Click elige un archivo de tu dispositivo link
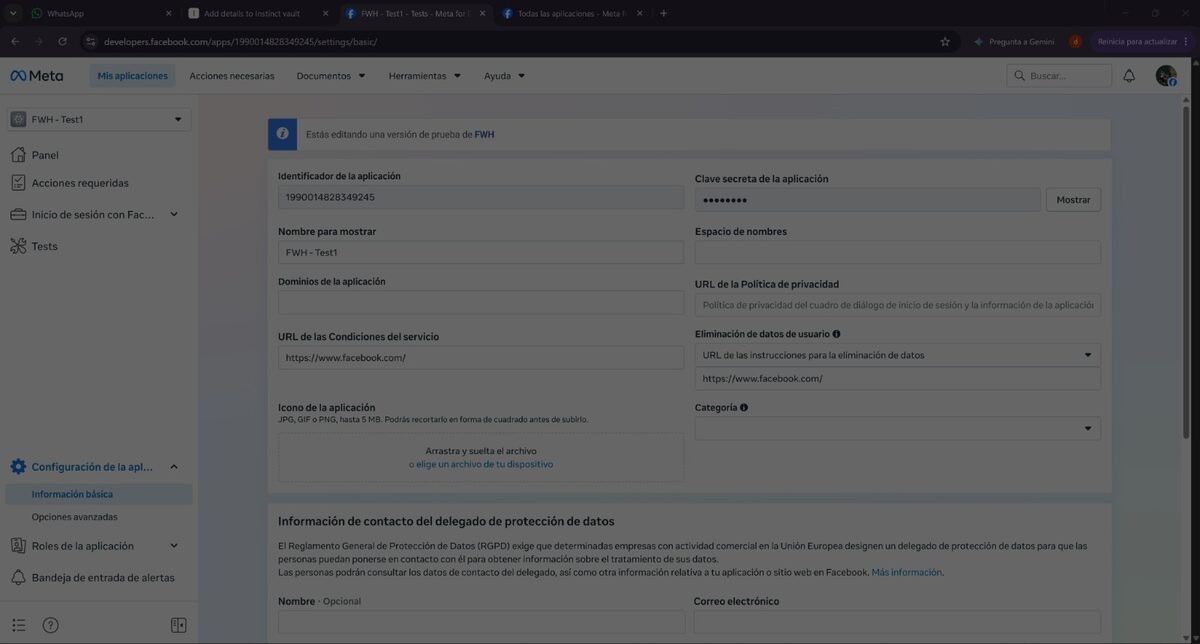Viewport: 1200px width, 644px height. tap(485, 464)
